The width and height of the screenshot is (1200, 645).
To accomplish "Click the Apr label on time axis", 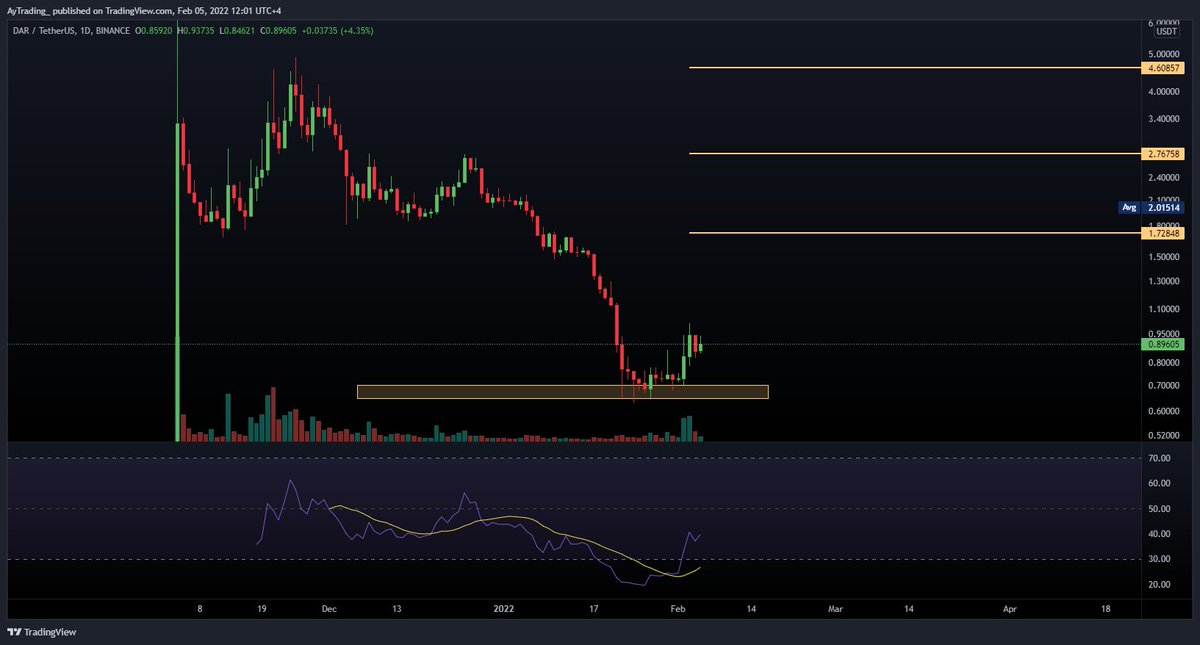I will click(1010, 607).
